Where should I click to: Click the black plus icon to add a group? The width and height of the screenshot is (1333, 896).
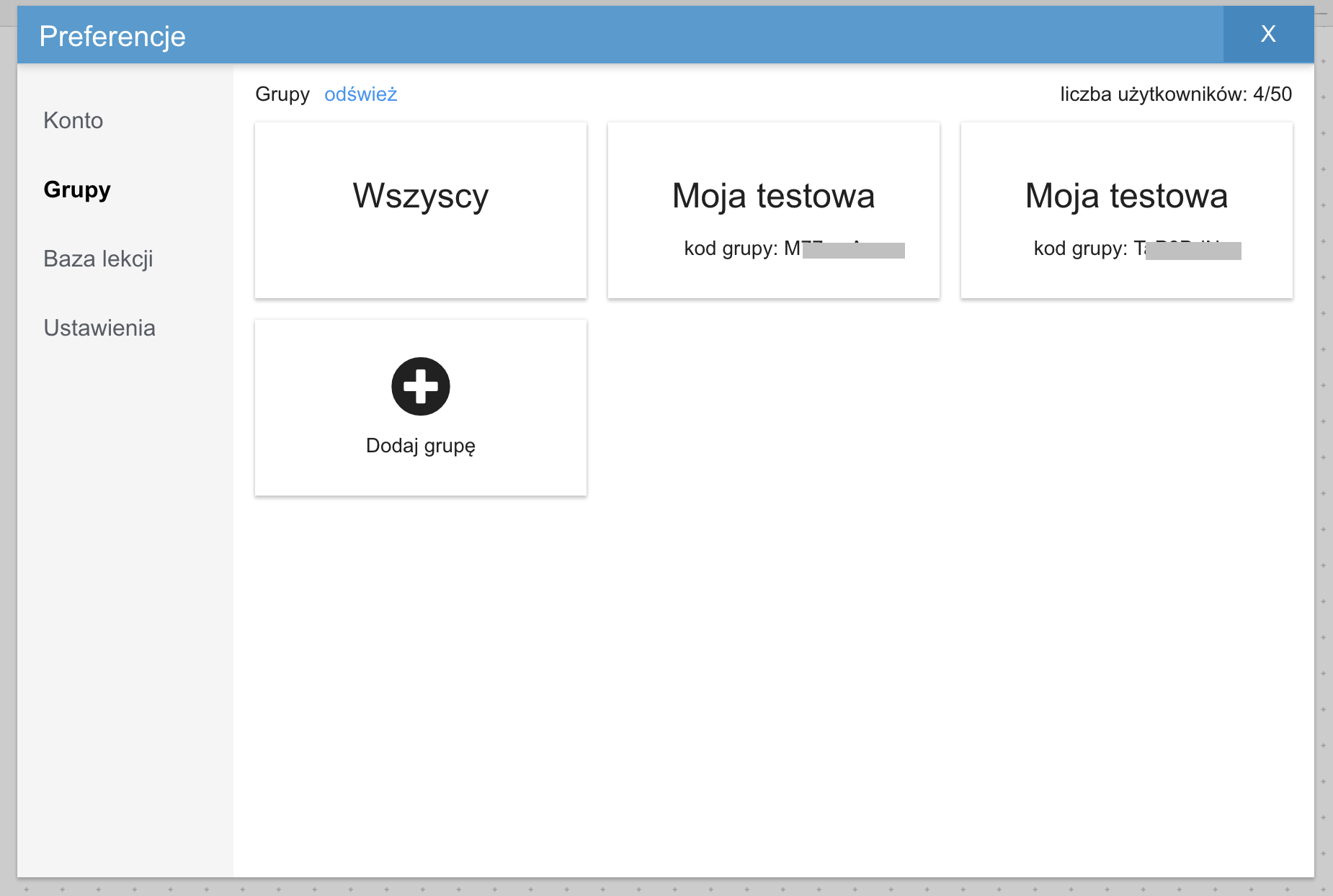(421, 386)
